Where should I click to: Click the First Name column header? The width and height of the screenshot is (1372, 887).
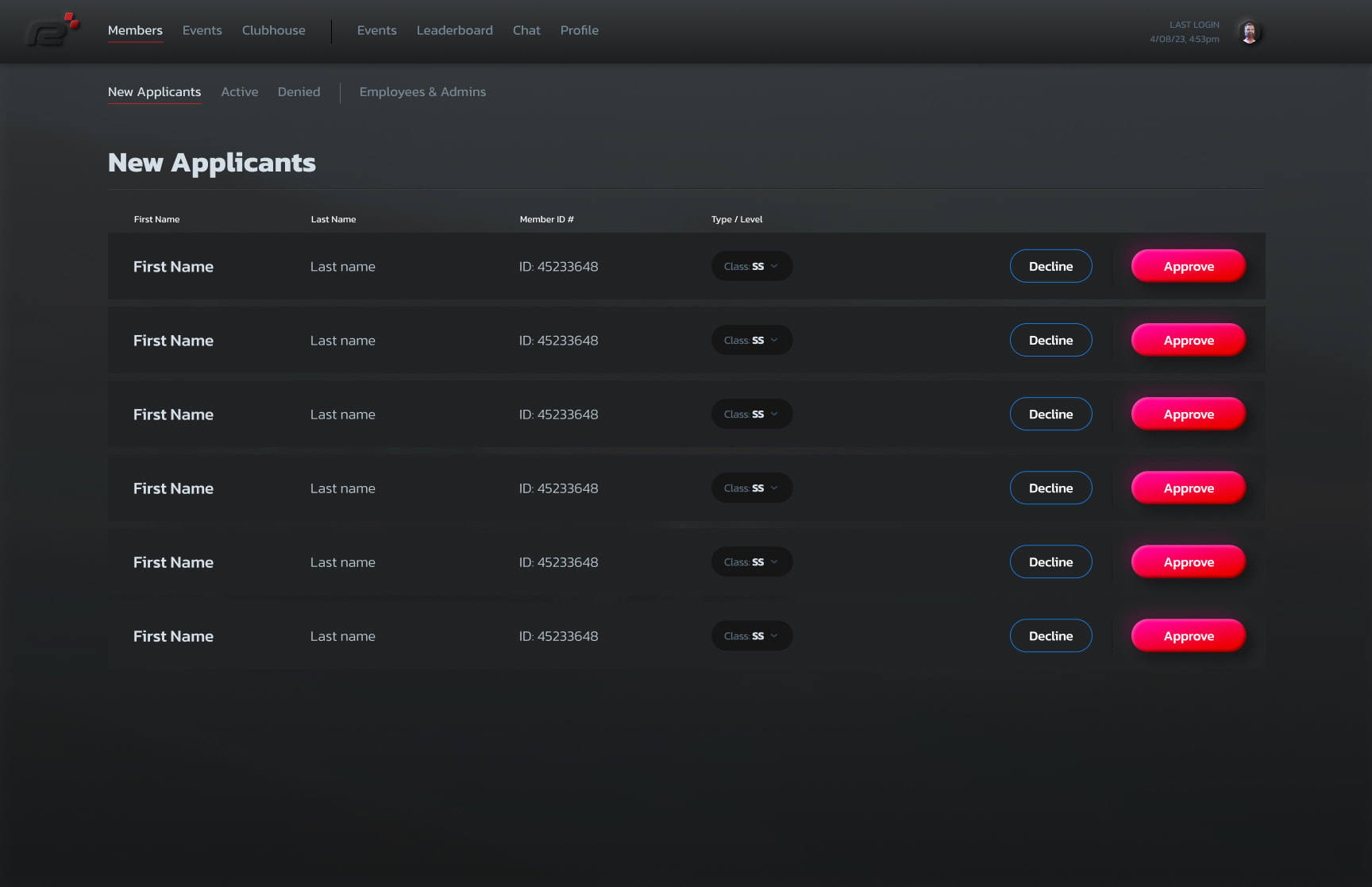point(157,219)
